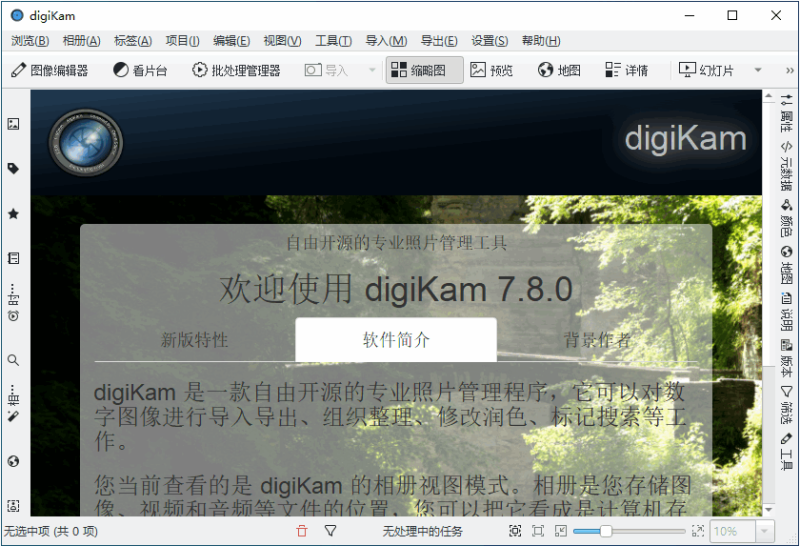Open the 工具(T) menu
800x546 pixels.
tap(334, 41)
